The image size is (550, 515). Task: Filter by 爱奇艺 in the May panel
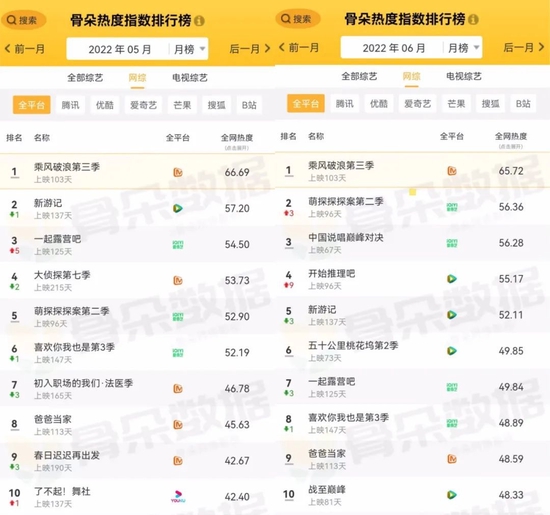(x=143, y=105)
